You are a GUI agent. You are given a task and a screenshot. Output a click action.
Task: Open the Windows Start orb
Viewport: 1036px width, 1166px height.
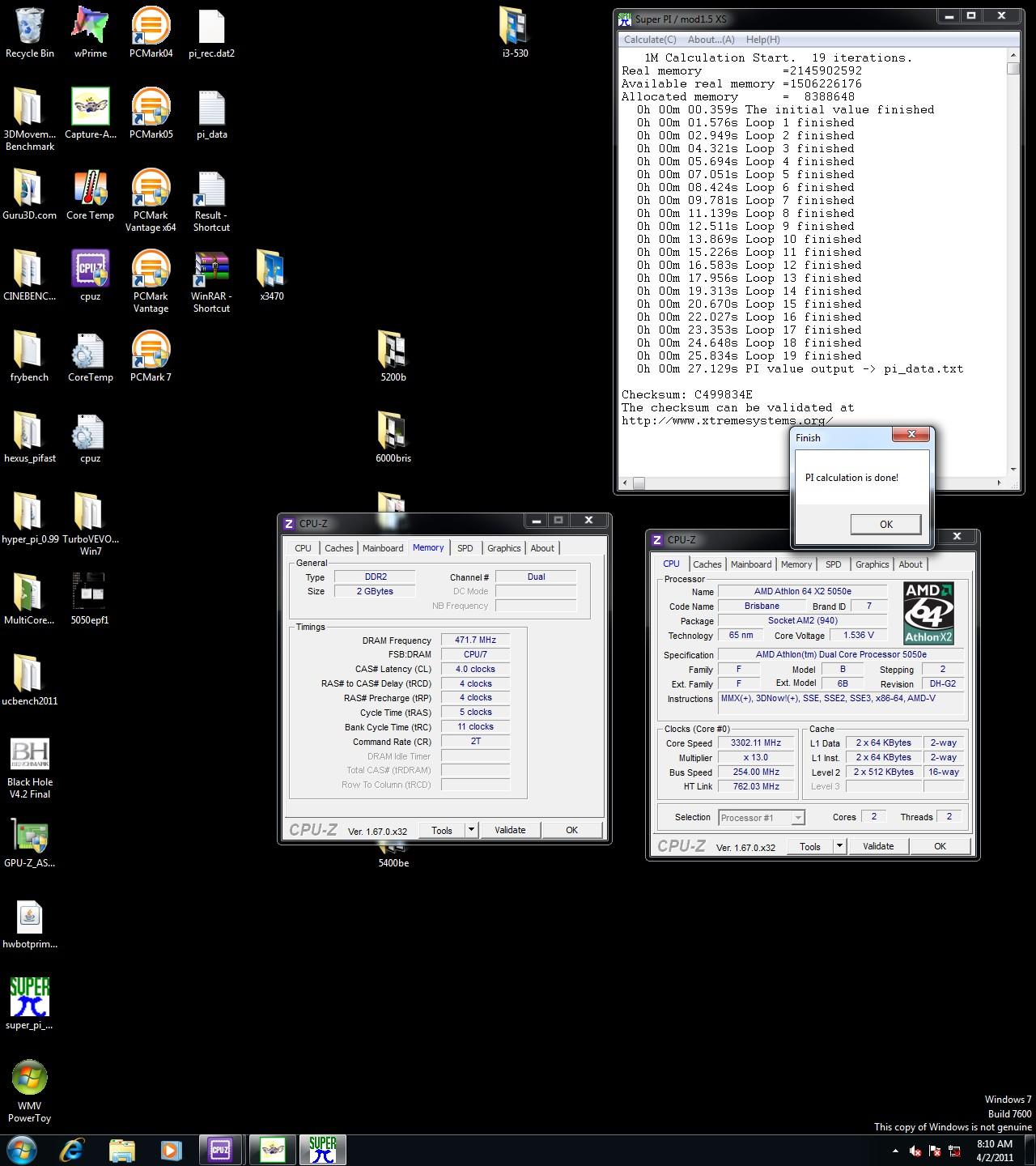[22, 1150]
